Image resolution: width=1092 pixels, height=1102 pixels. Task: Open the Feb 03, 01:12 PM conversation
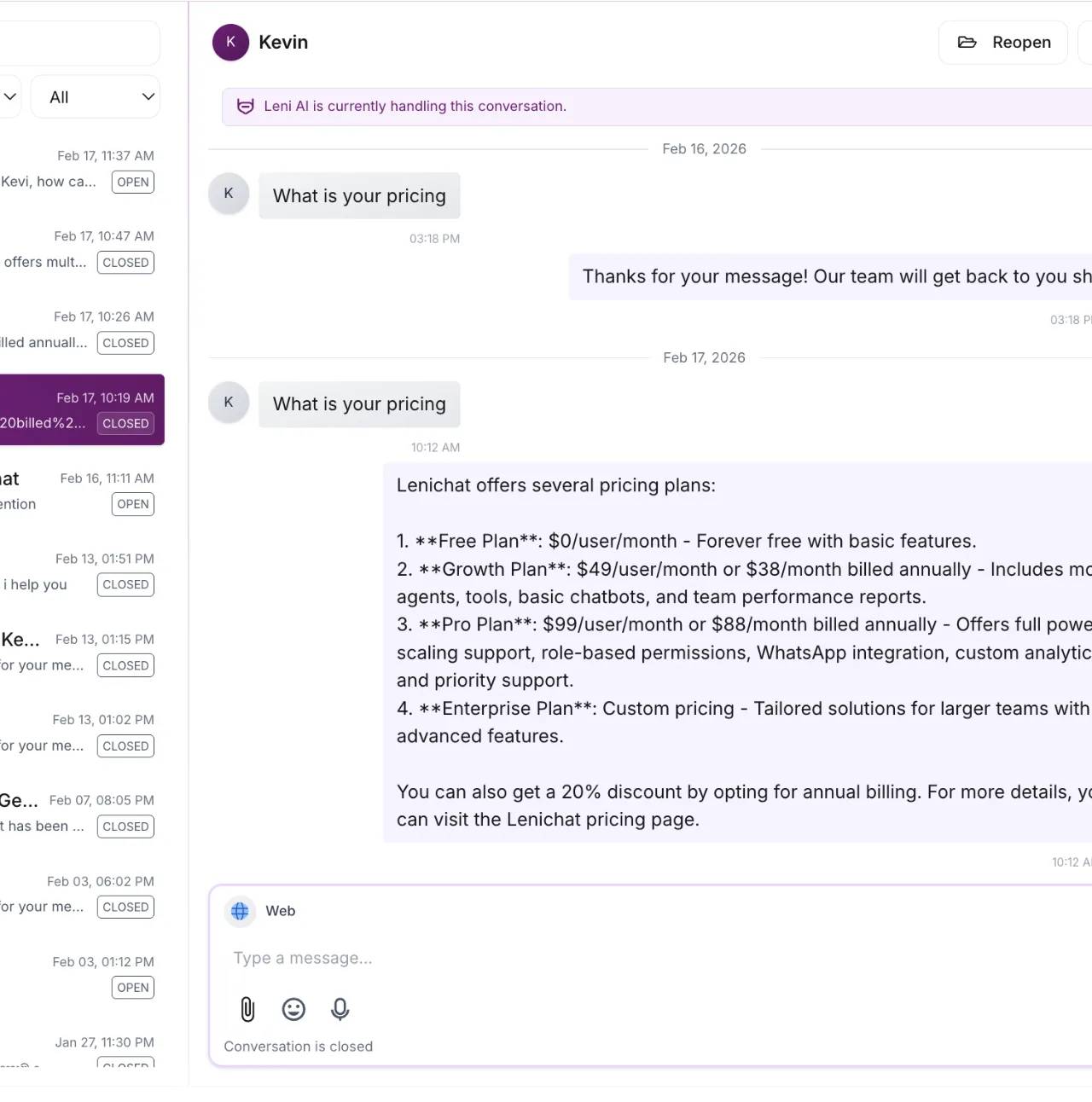pos(80,974)
